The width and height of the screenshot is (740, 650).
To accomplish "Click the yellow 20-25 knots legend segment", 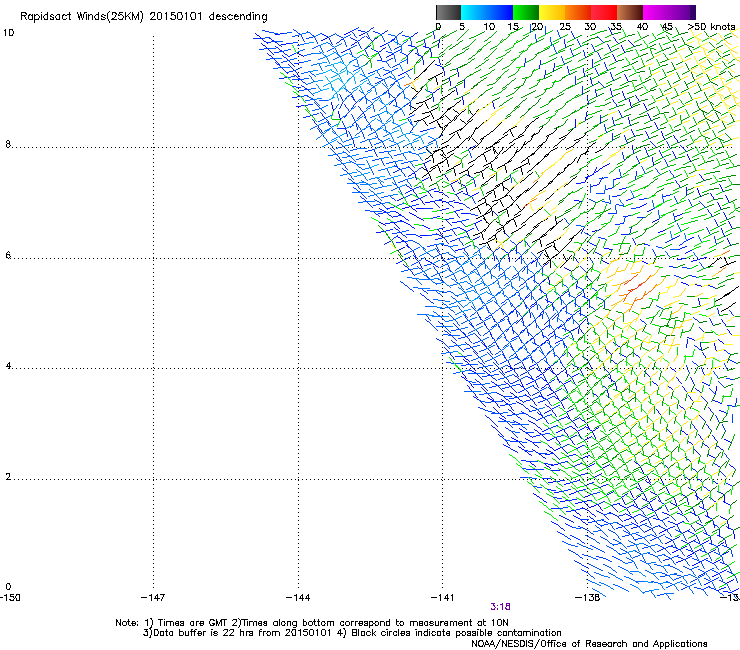I will point(552,12).
